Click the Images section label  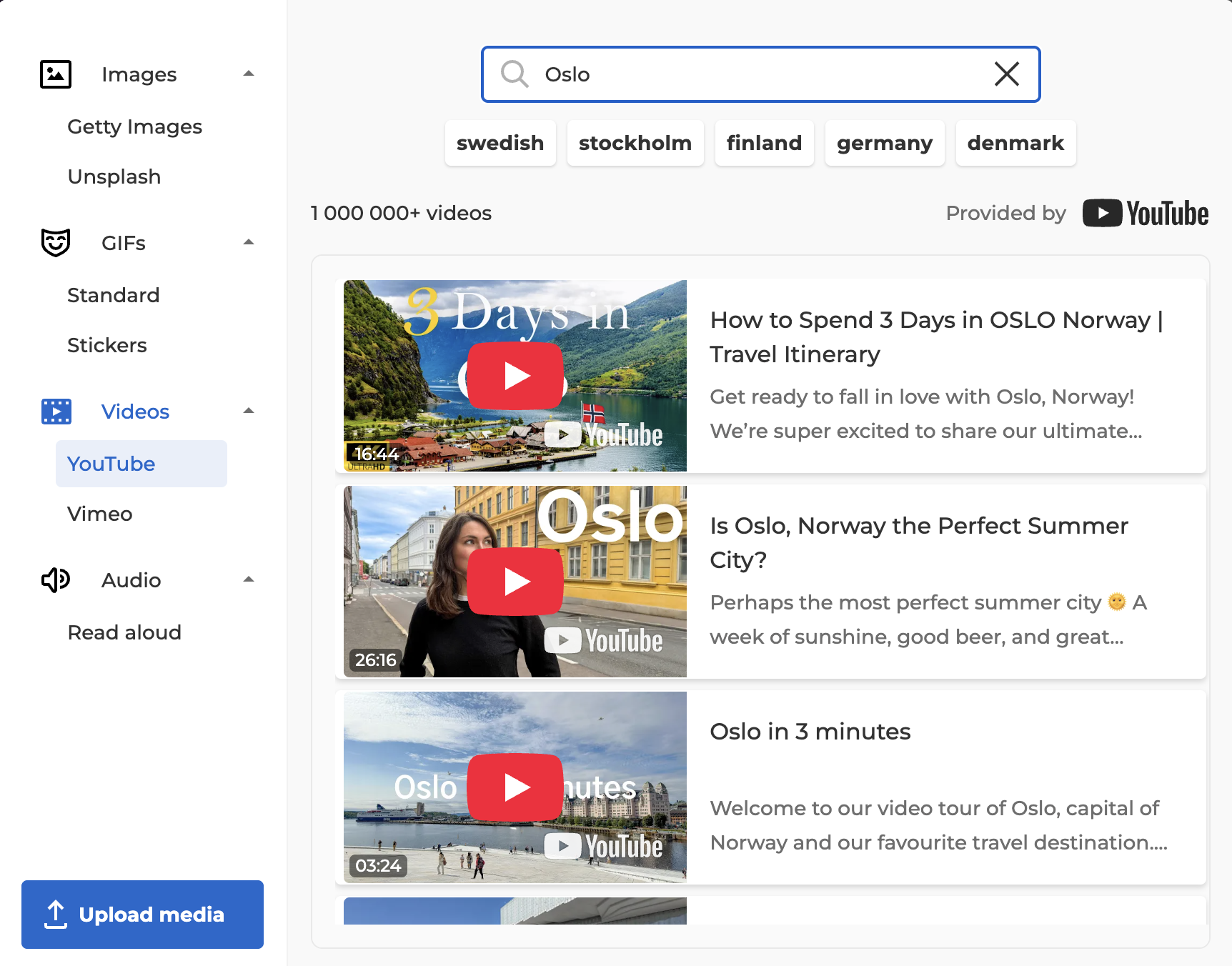[139, 74]
